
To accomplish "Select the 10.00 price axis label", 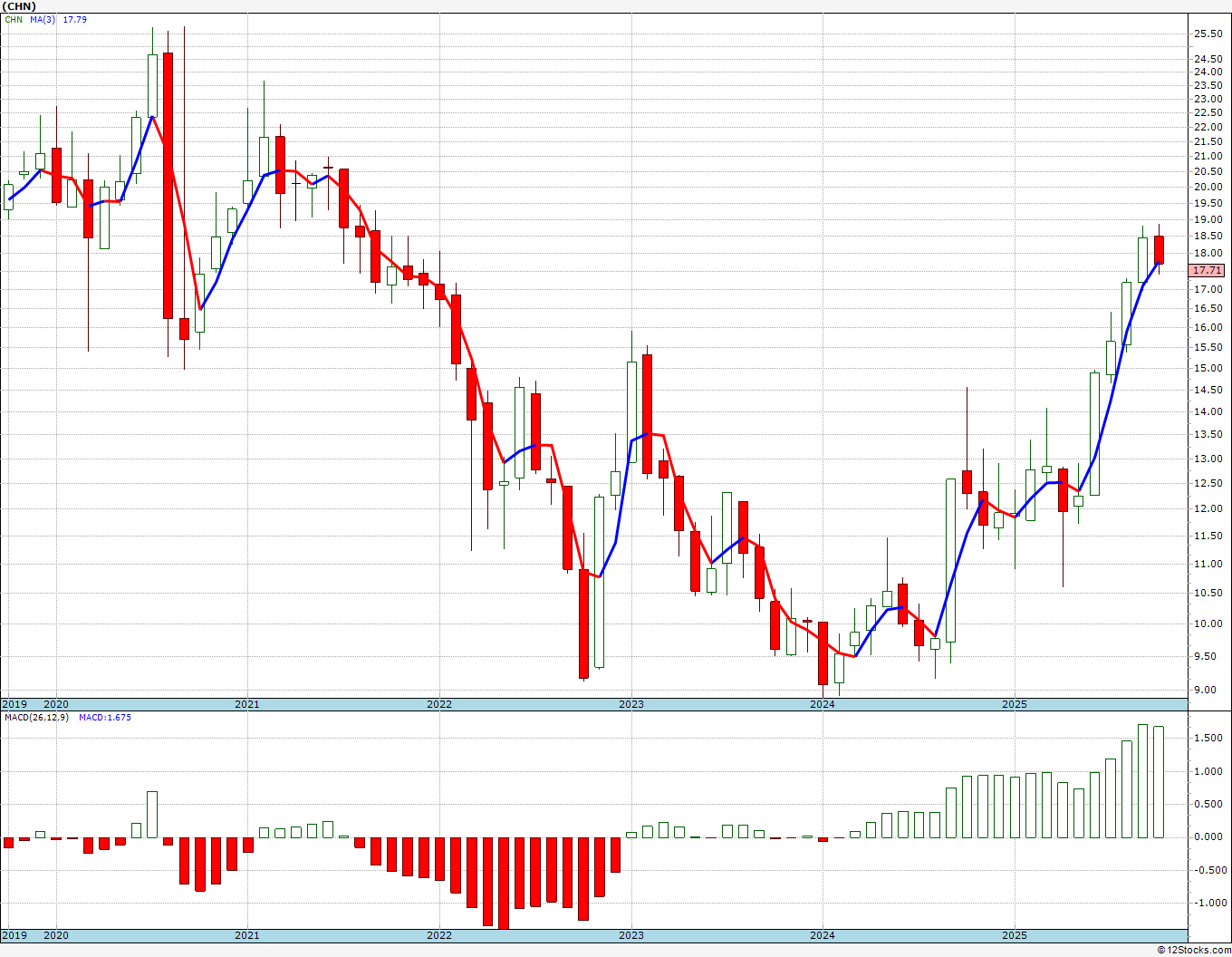I will [x=1207, y=624].
